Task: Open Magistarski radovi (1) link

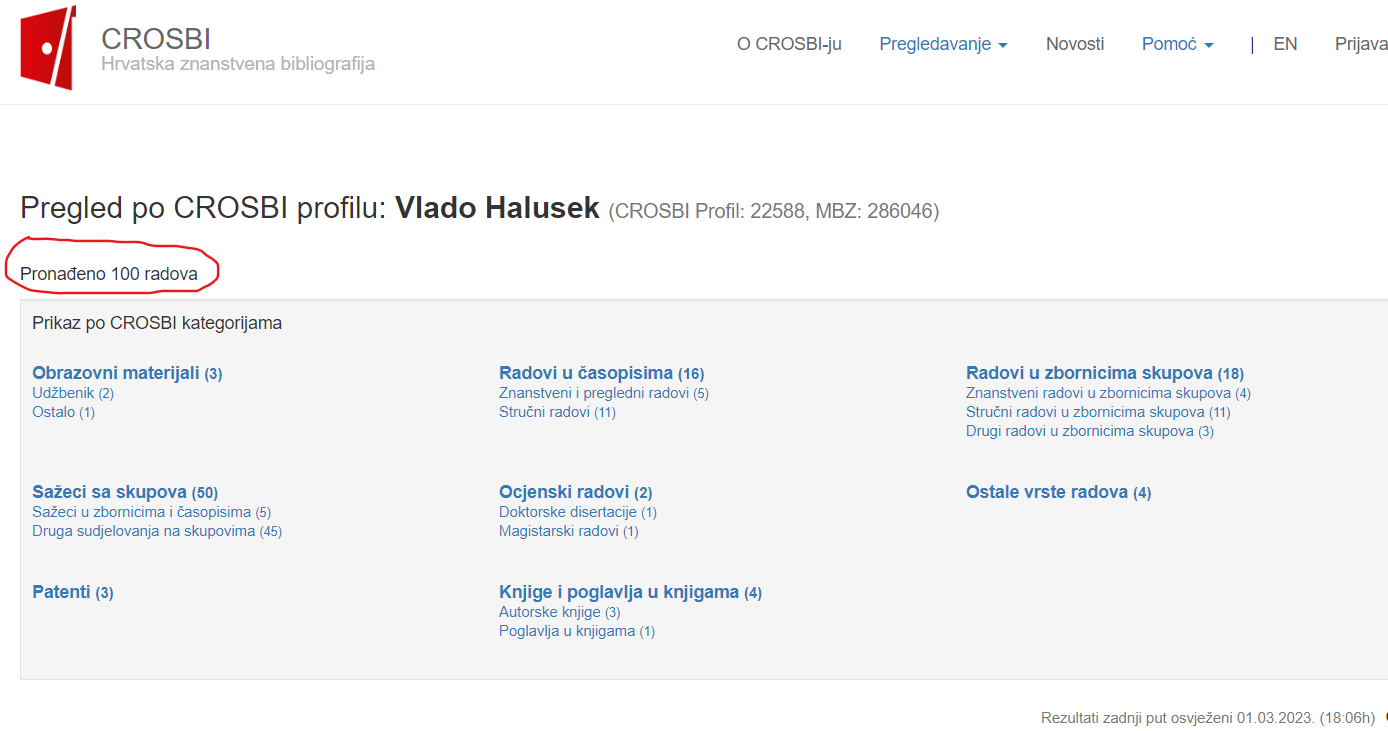Action: [568, 531]
